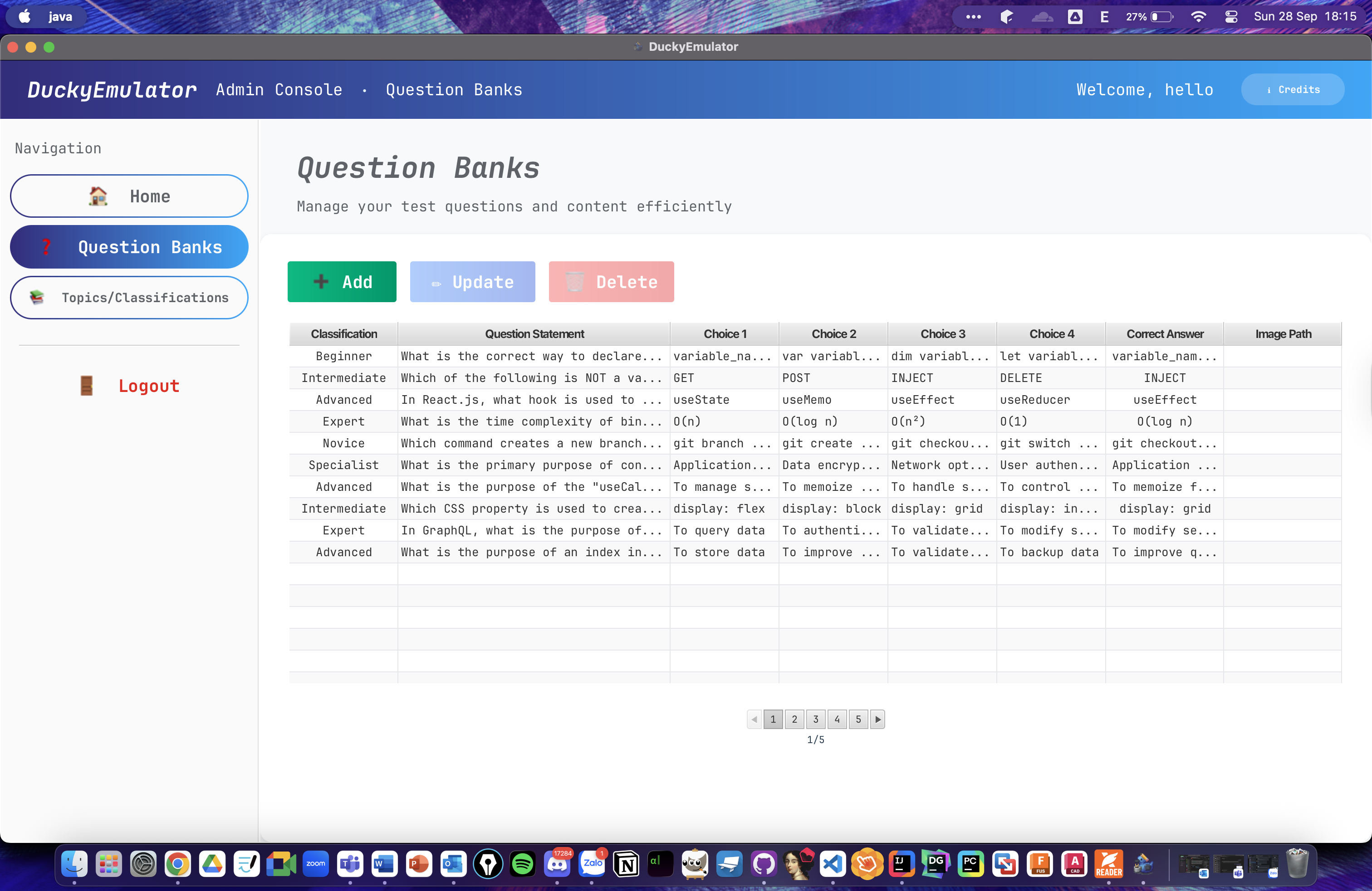Sort by Classification column header
Viewport: 1372px width, 891px height.
[x=343, y=334]
